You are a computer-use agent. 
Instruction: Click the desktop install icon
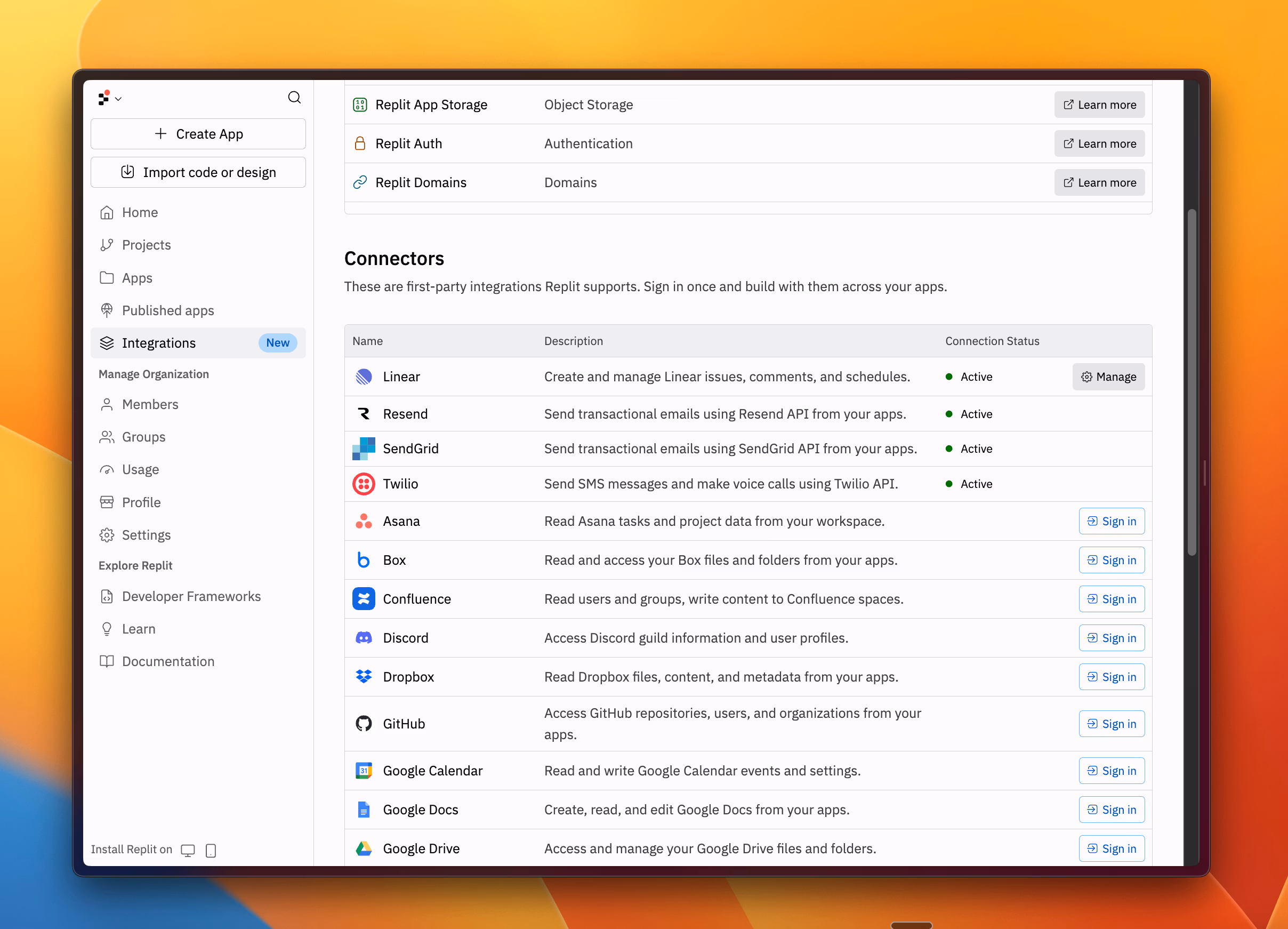coord(188,850)
